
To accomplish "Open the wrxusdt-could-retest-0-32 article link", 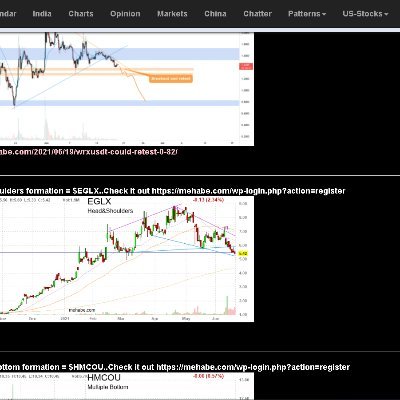I will [89, 152].
